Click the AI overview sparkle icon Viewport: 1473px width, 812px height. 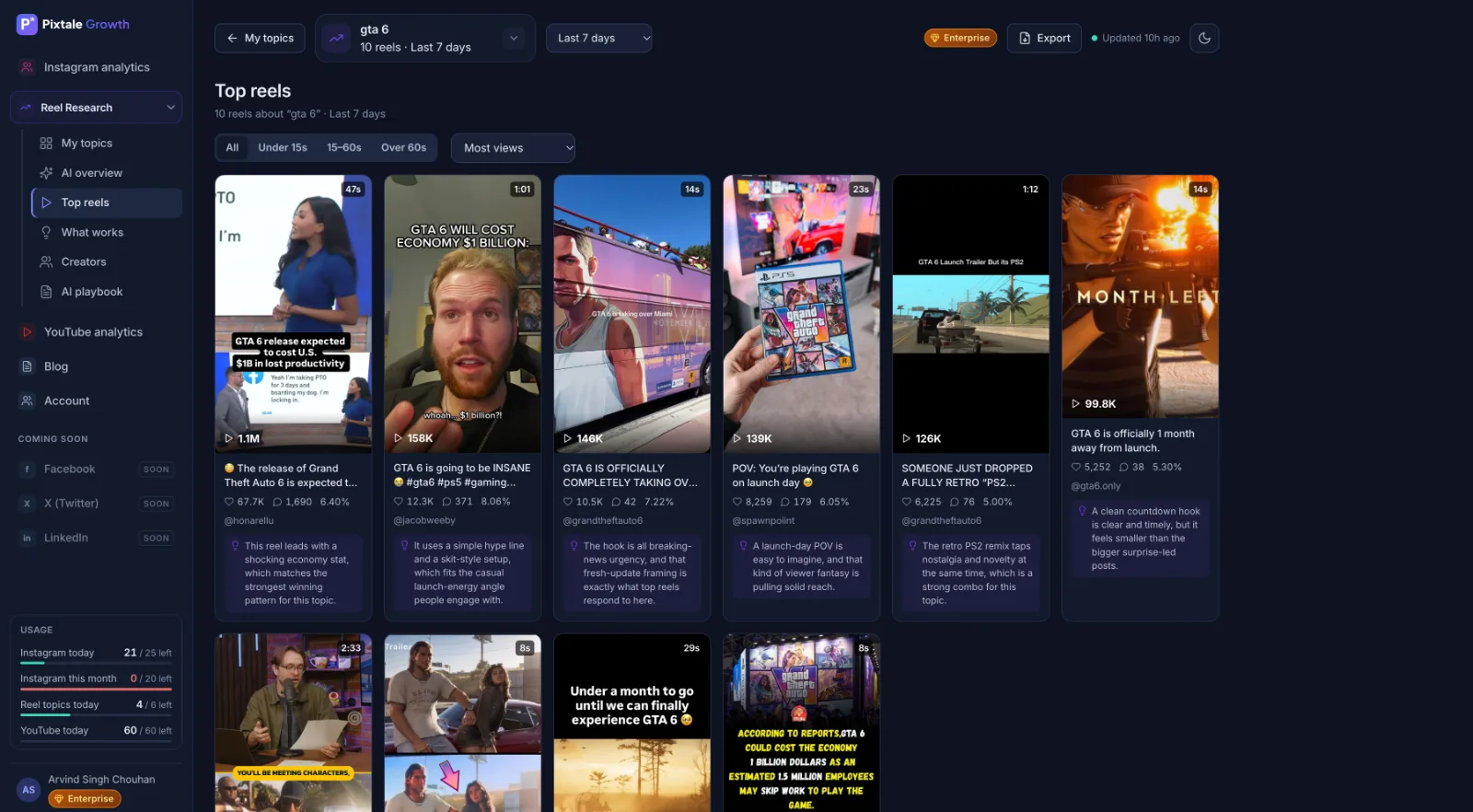(x=46, y=173)
